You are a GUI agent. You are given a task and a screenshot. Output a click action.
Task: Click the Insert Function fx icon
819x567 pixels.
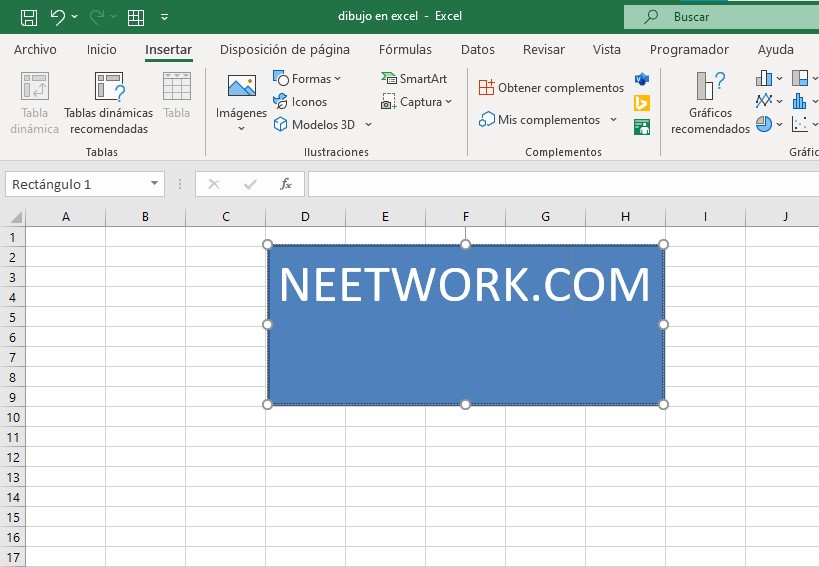pyautogui.click(x=286, y=184)
